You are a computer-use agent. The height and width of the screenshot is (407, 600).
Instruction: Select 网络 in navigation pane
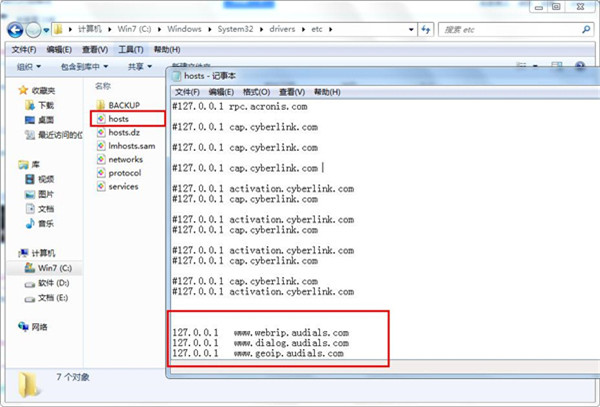click(x=33, y=327)
